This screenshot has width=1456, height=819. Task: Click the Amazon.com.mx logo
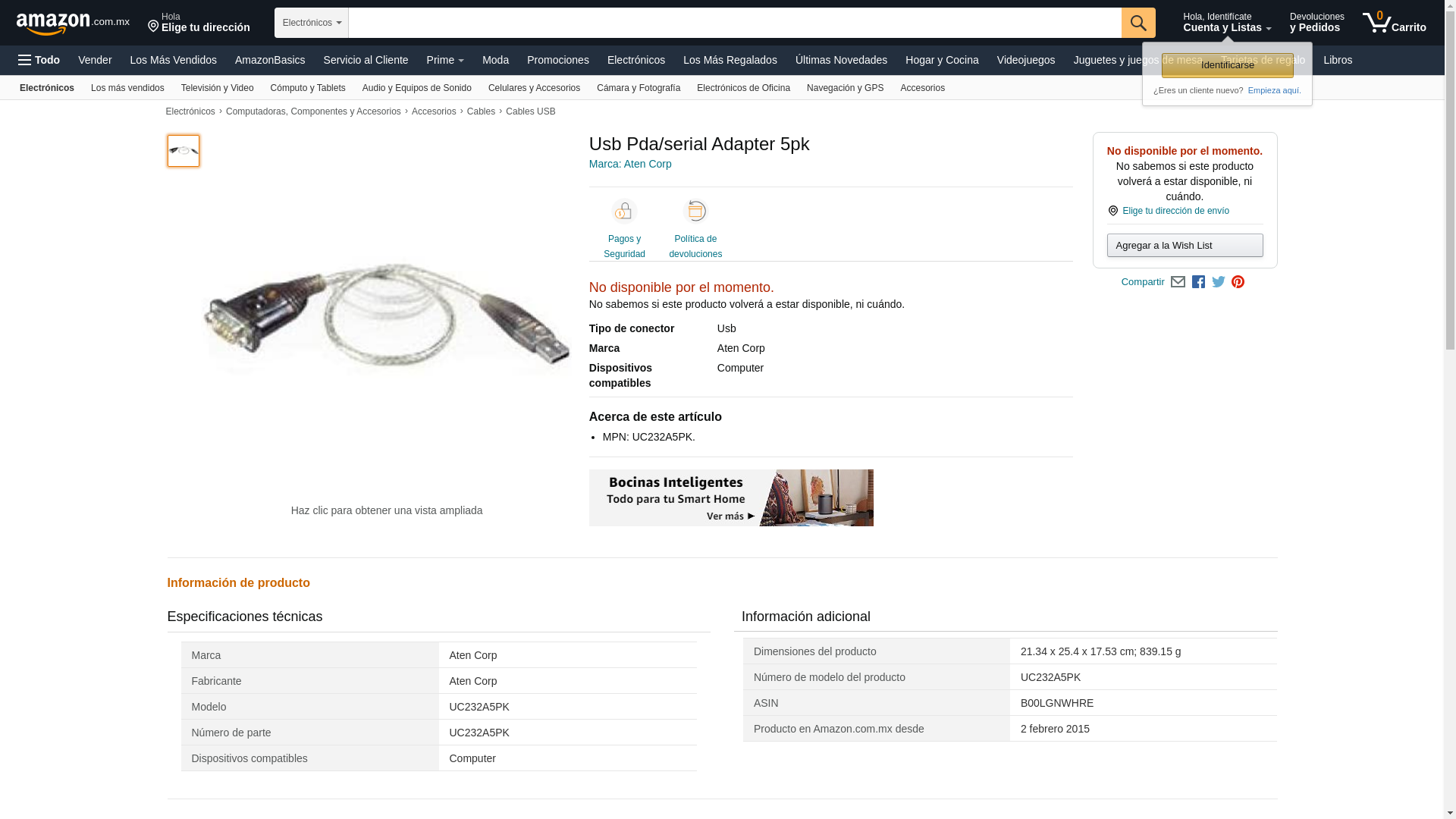72,24
